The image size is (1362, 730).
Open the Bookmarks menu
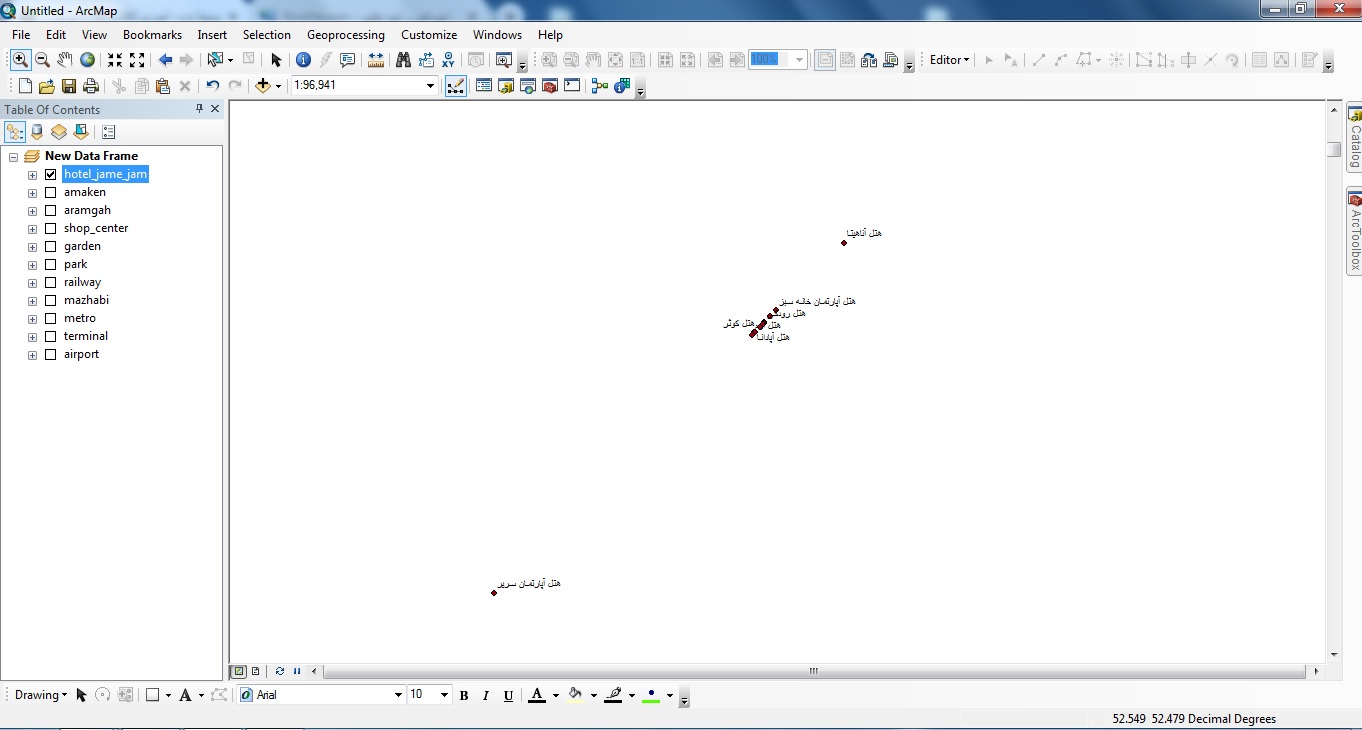point(152,35)
